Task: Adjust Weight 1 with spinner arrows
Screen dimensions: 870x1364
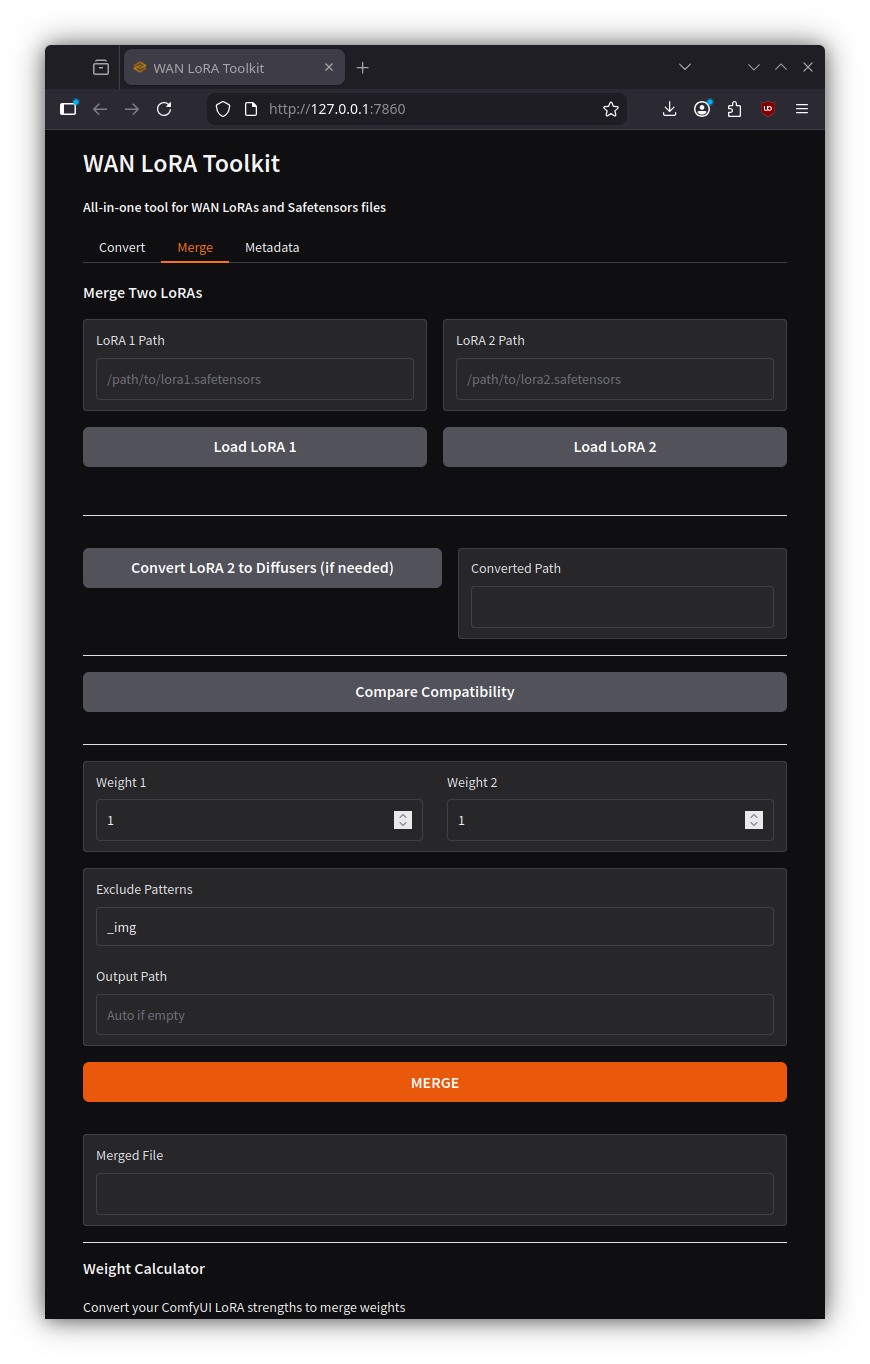Action: [403, 820]
